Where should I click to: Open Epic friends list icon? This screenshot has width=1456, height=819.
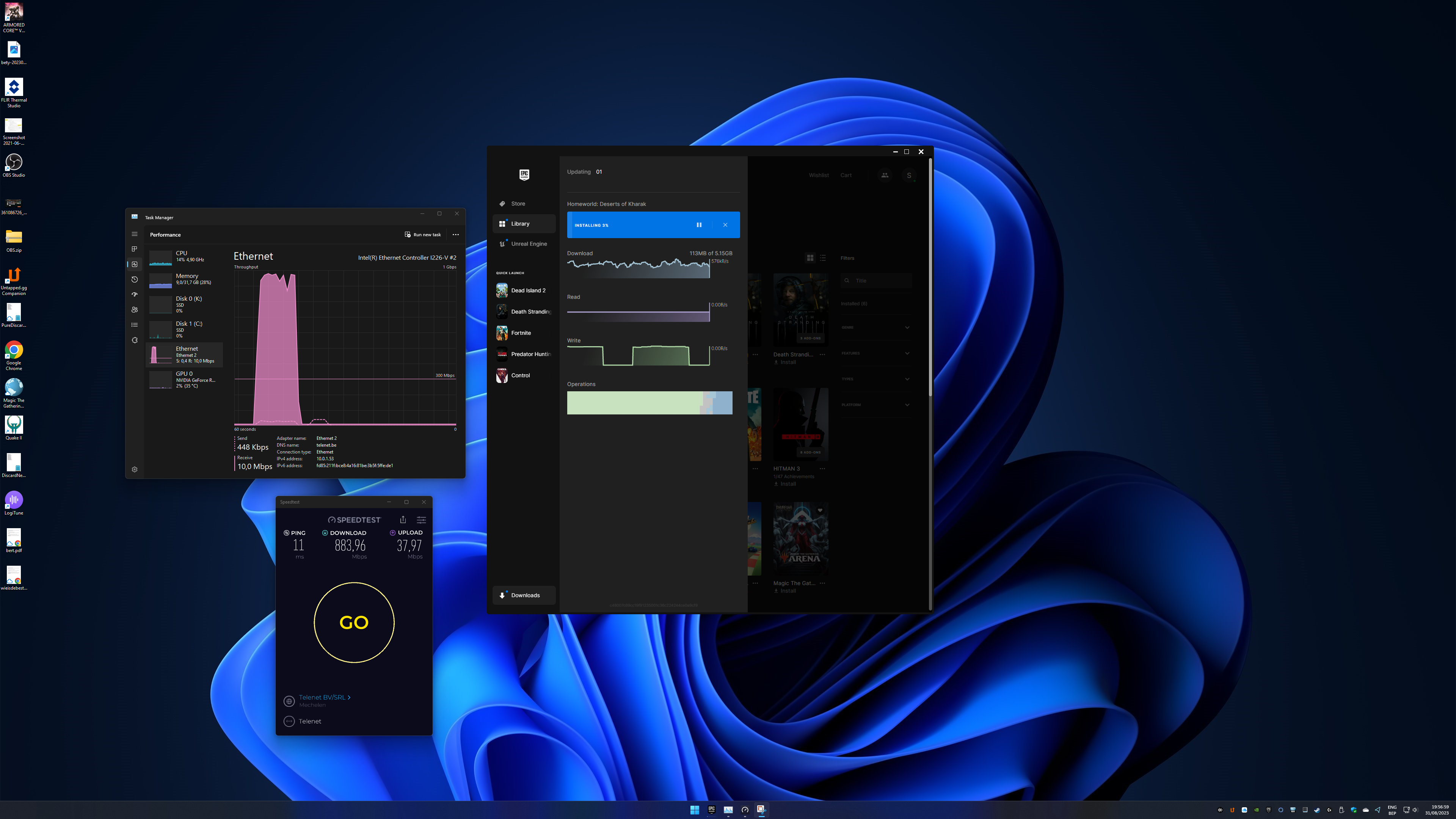click(885, 175)
